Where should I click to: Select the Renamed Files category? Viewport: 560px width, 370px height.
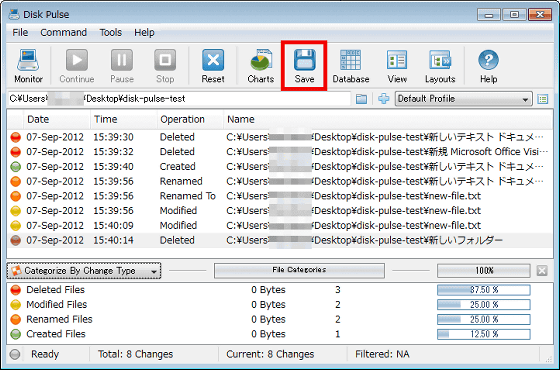click(x=280, y=319)
